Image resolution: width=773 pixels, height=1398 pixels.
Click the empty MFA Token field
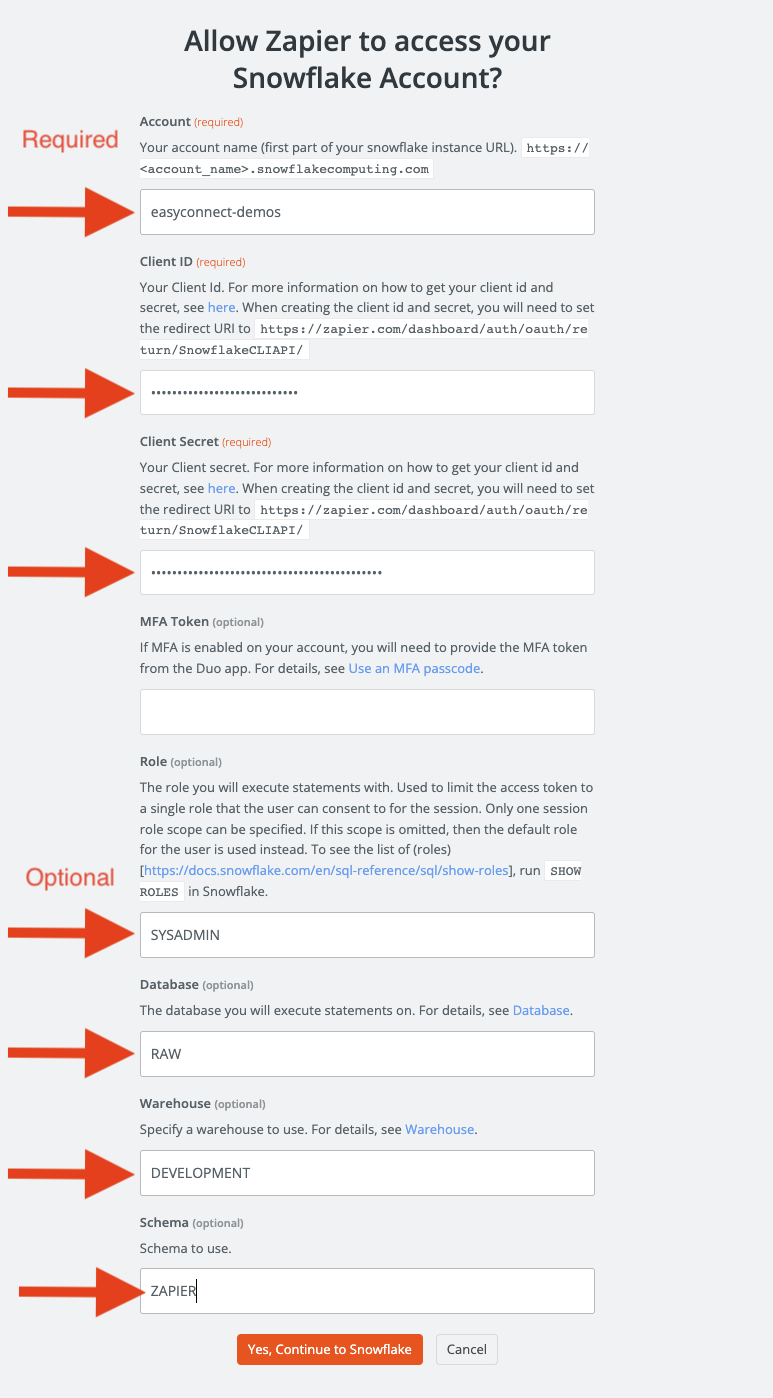tap(367, 712)
